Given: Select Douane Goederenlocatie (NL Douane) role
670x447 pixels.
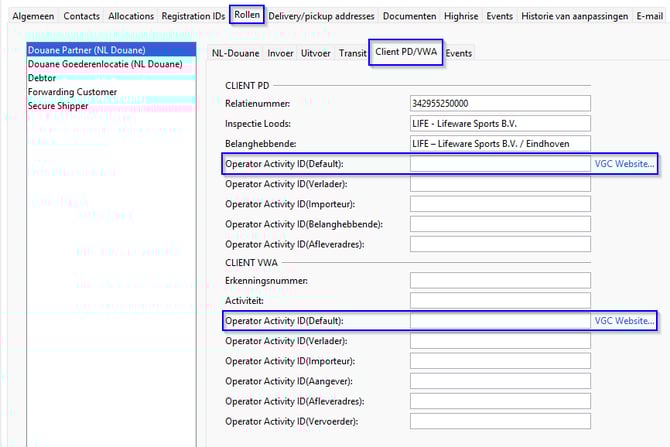Looking at the screenshot, I should [105, 64].
